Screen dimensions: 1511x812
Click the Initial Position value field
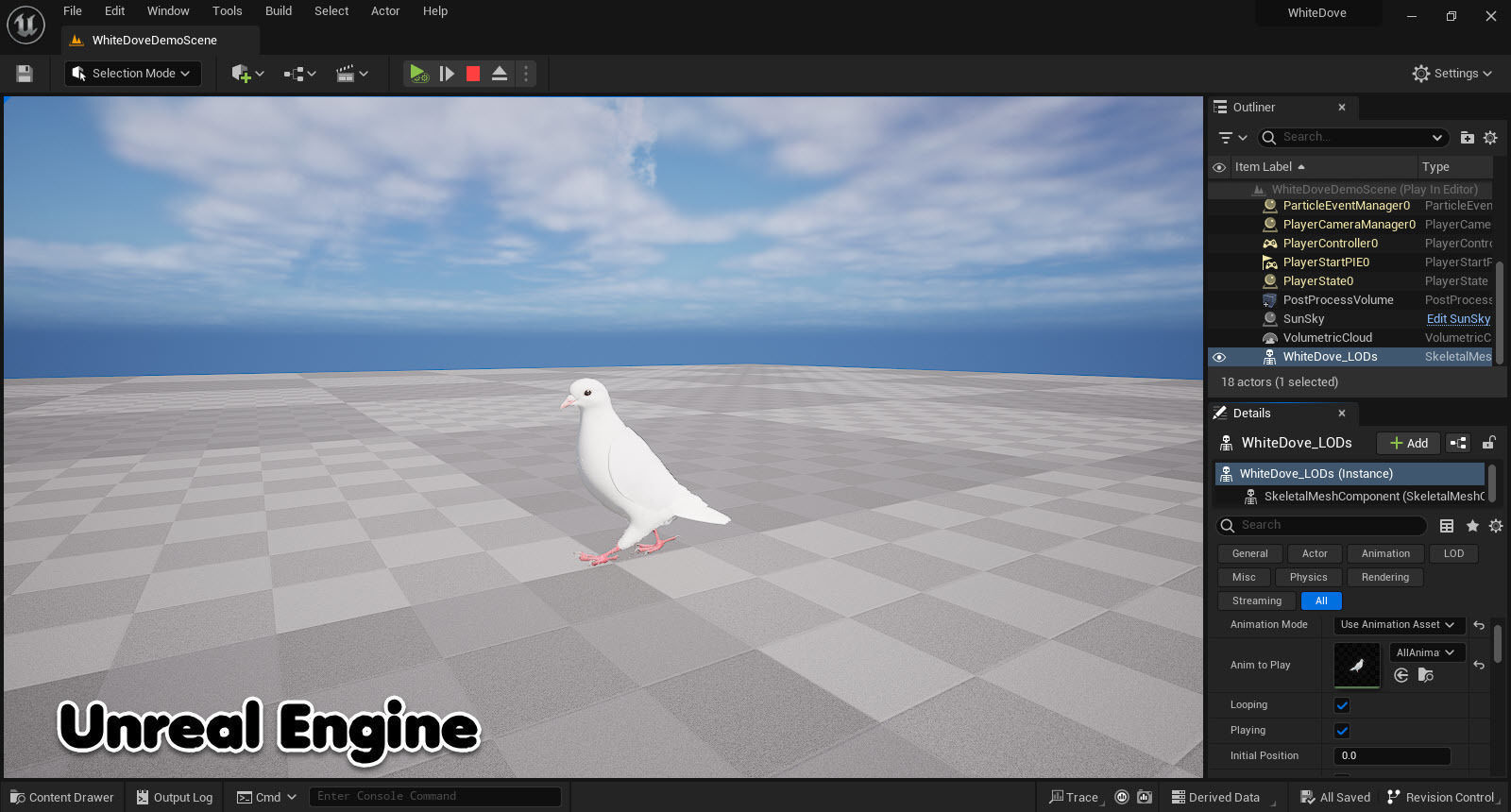tap(1392, 756)
